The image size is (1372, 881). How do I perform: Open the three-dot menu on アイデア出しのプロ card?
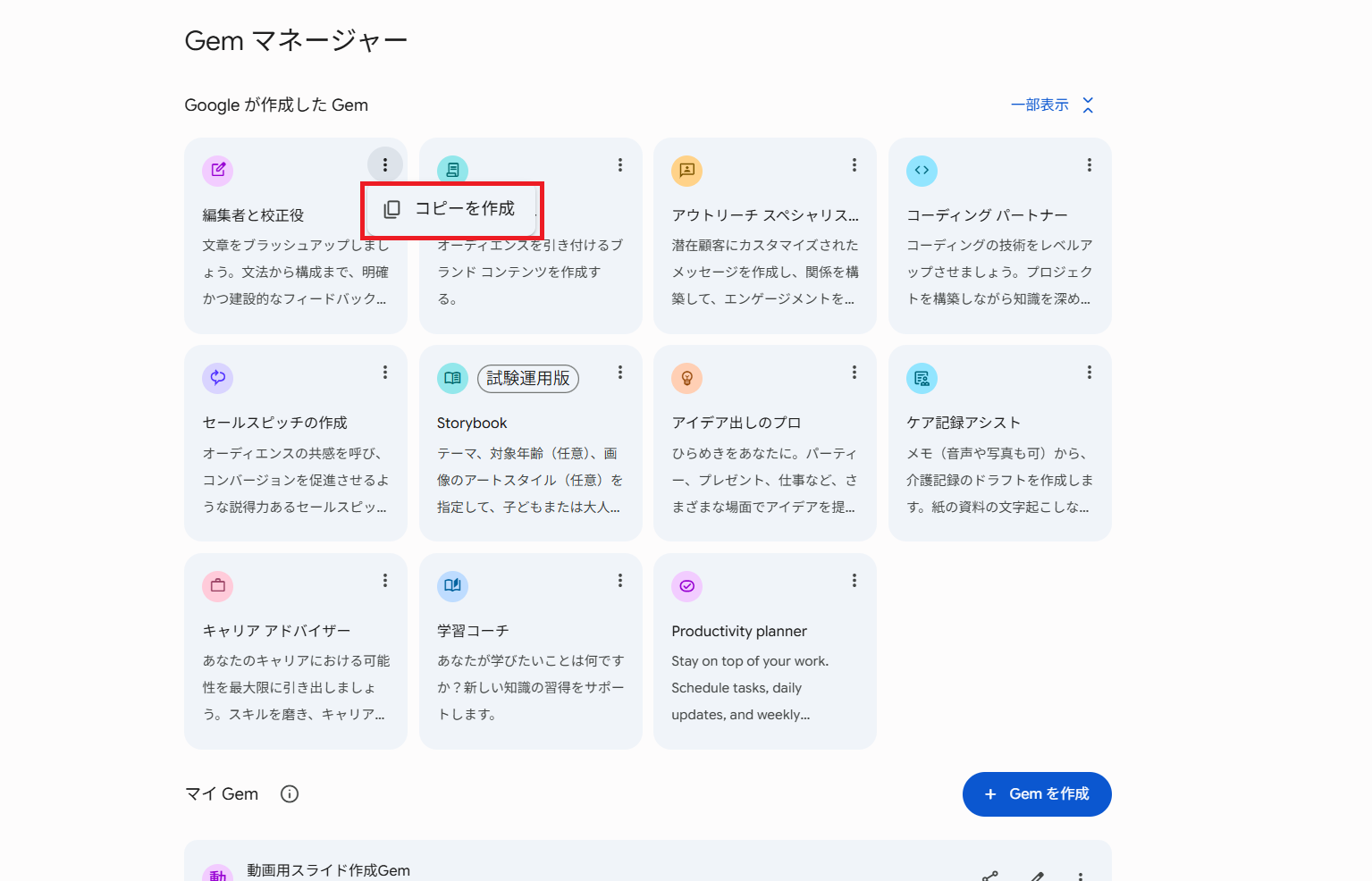coord(854,373)
